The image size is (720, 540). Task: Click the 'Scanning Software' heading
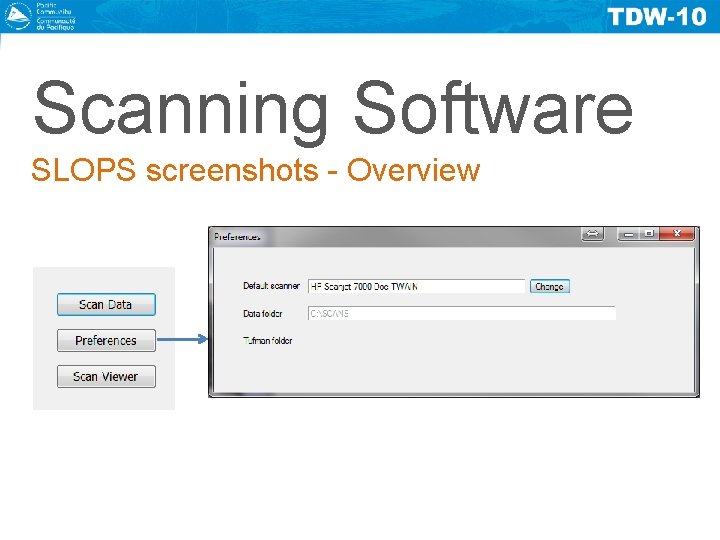pos(333,112)
